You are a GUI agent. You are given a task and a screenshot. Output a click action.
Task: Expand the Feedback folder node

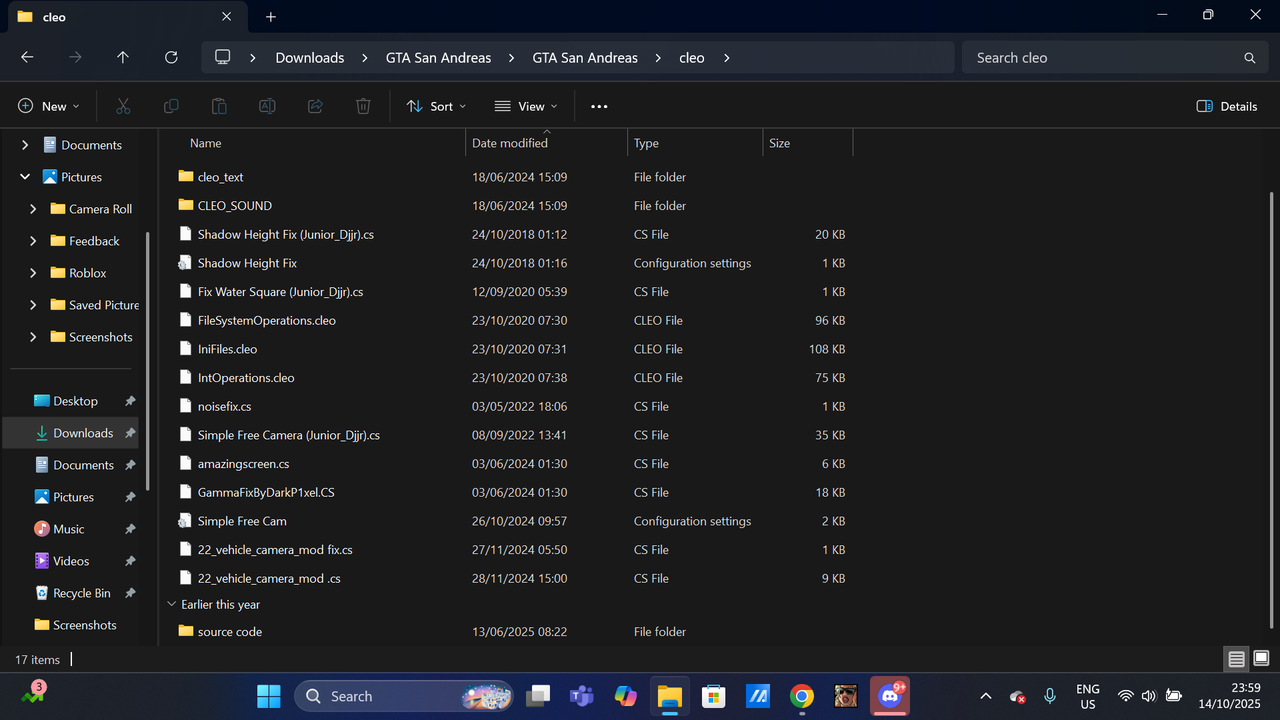pos(33,241)
